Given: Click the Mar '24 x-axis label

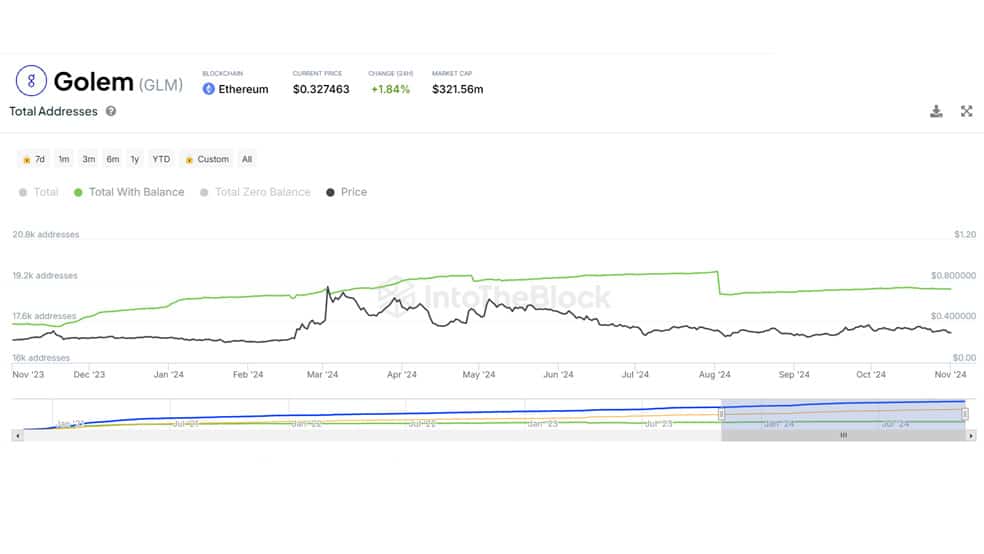Looking at the screenshot, I should [x=323, y=375].
